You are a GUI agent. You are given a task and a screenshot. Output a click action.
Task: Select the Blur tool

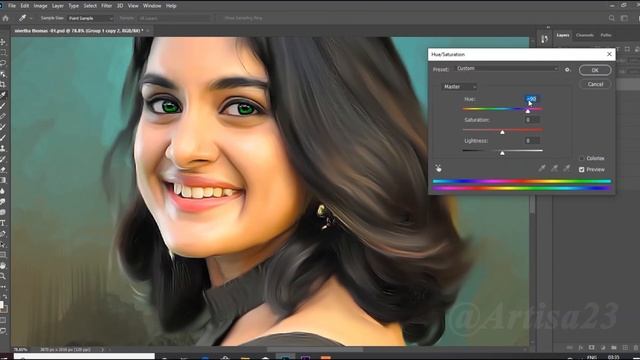tap(3, 191)
